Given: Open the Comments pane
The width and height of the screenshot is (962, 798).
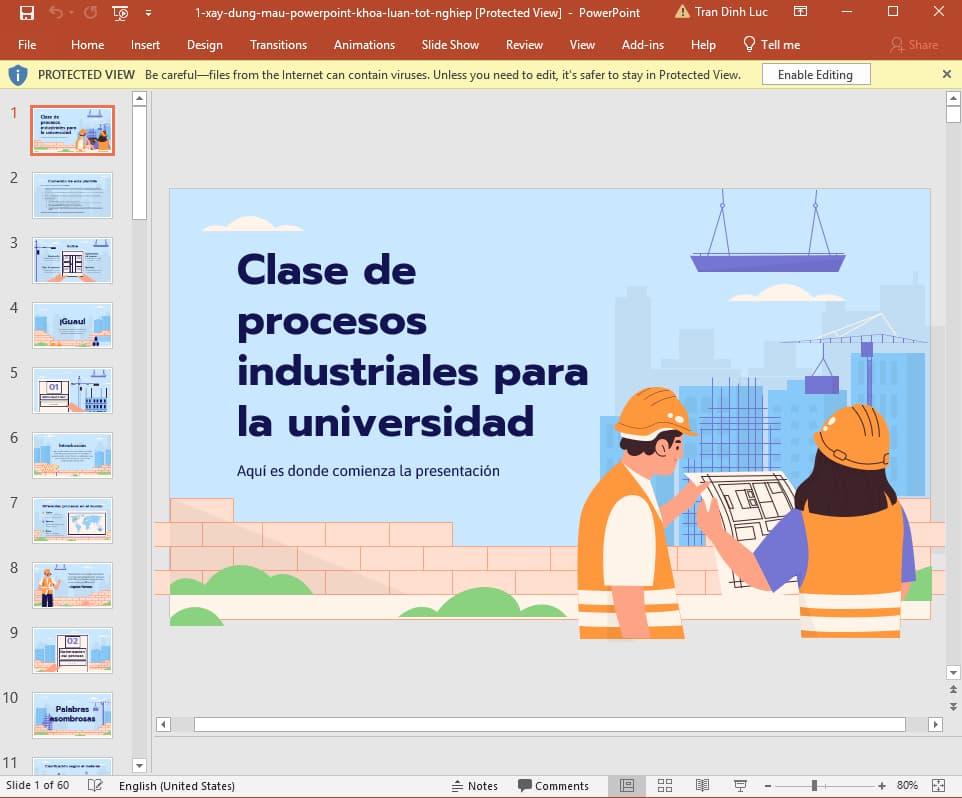Looking at the screenshot, I should [x=554, y=786].
